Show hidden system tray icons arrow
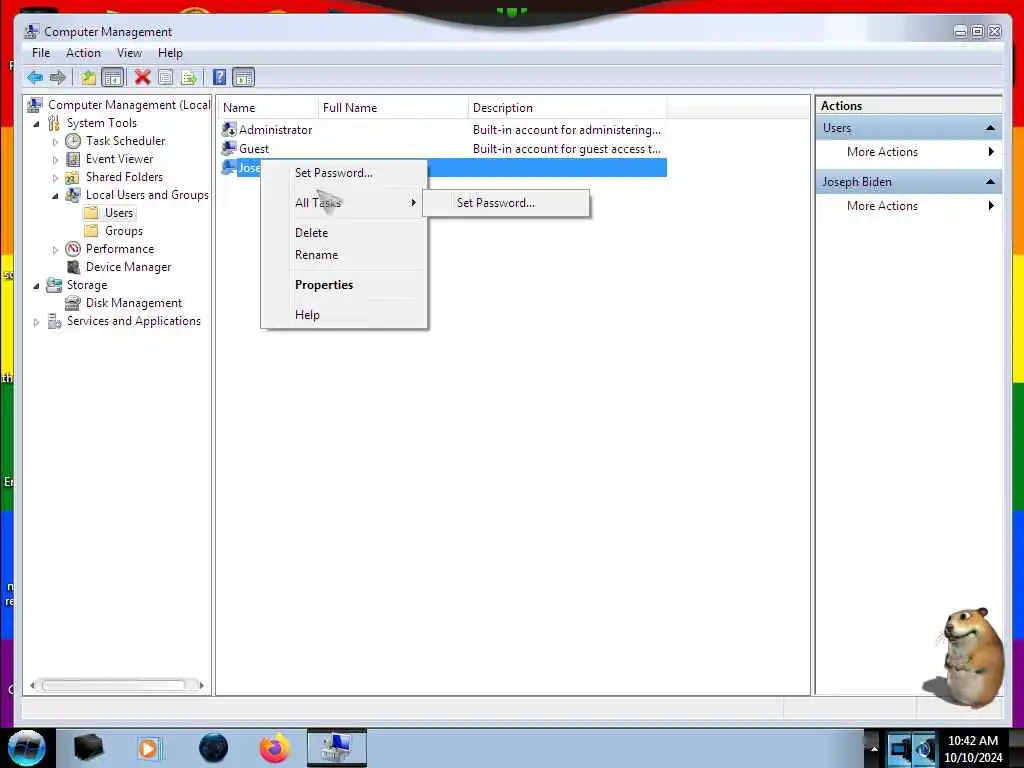The height and width of the screenshot is (768, 1024). coord(874,748)
